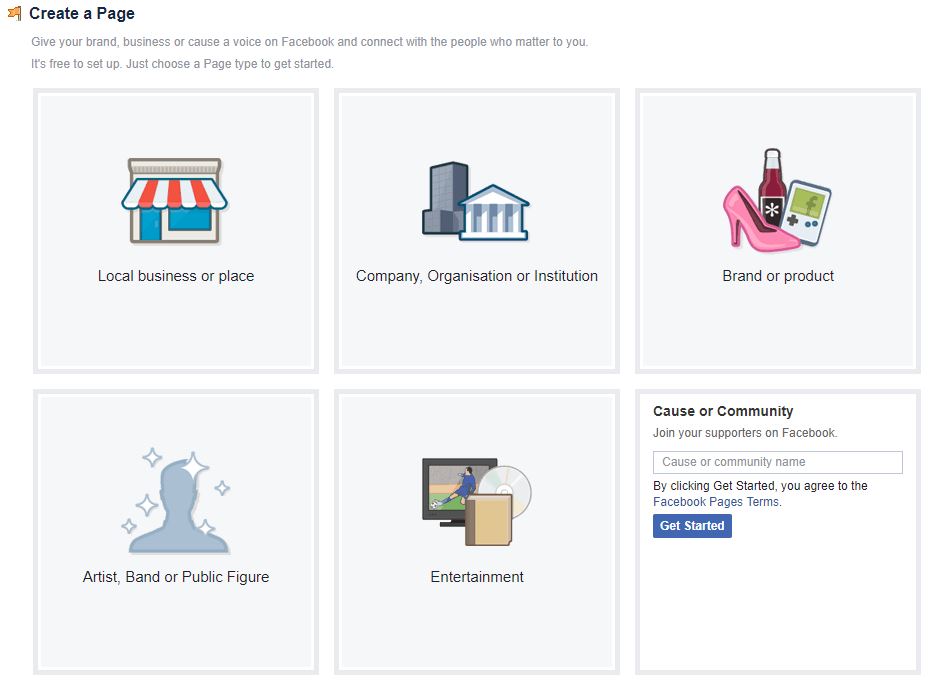The image size is (939, 695).
Task: Click the Get Started button
Action: [692, 526]
